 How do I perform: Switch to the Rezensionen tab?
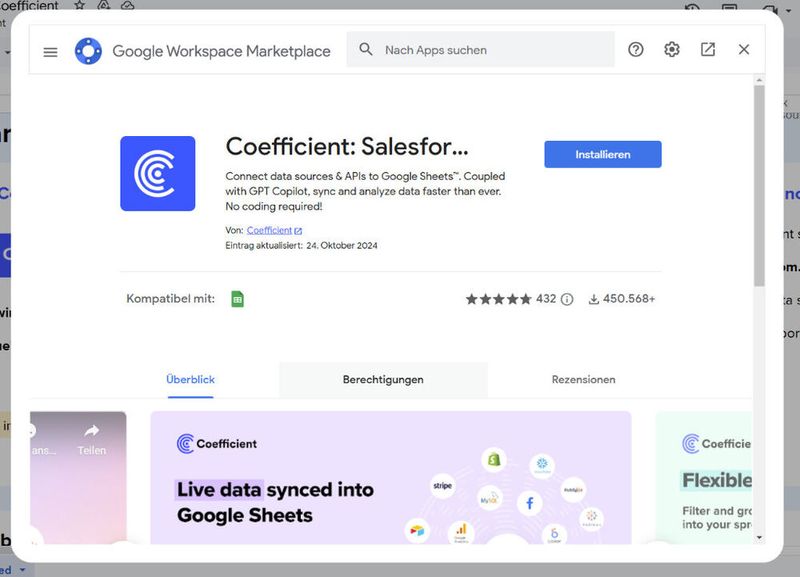(583, 380)
